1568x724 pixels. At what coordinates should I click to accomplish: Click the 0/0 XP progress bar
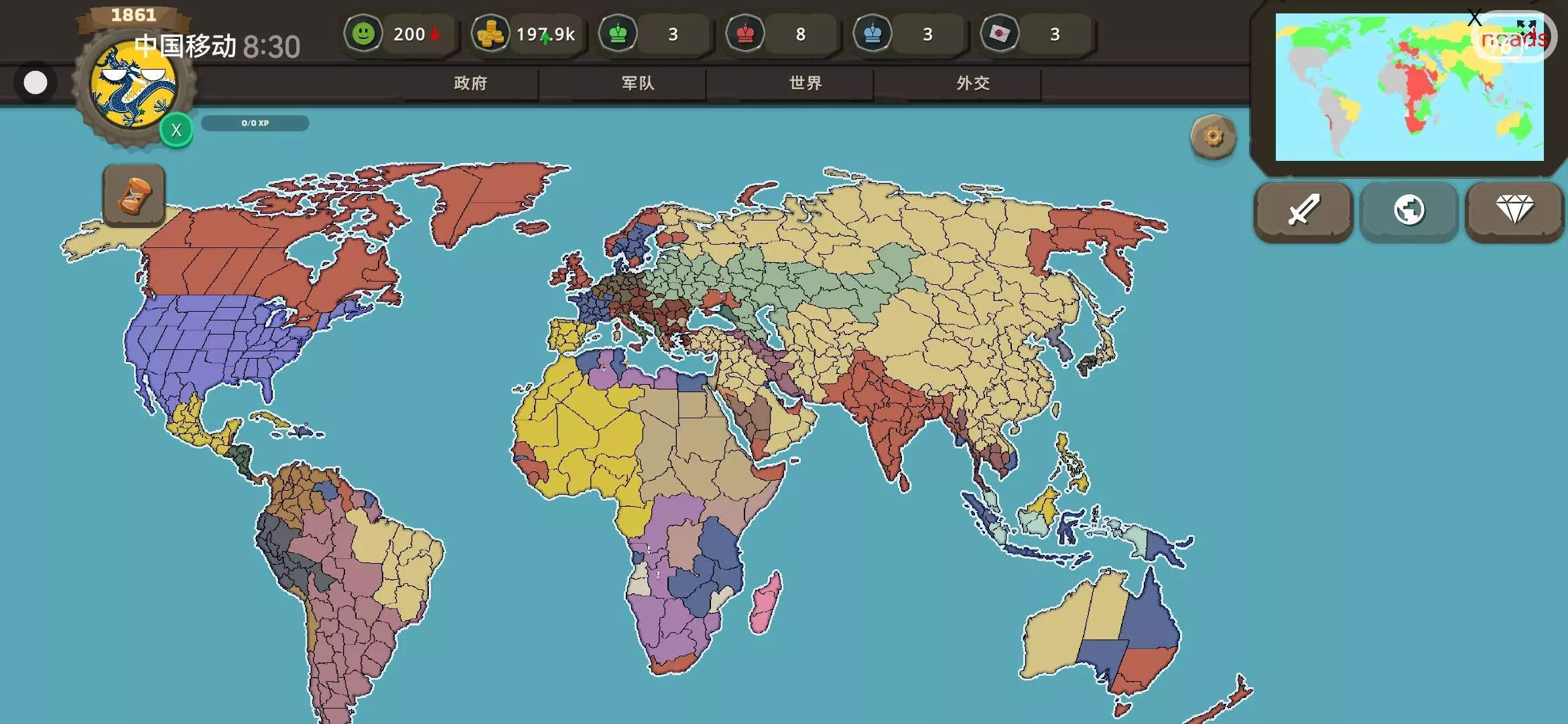tap(255, 123)
